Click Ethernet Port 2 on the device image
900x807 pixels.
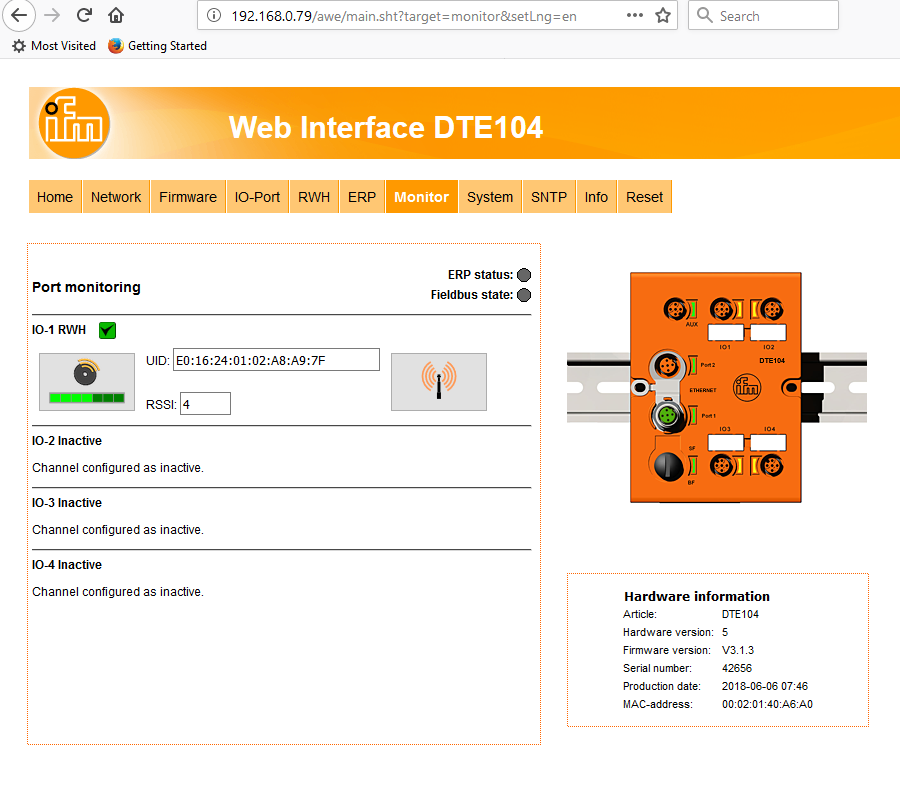667,366
